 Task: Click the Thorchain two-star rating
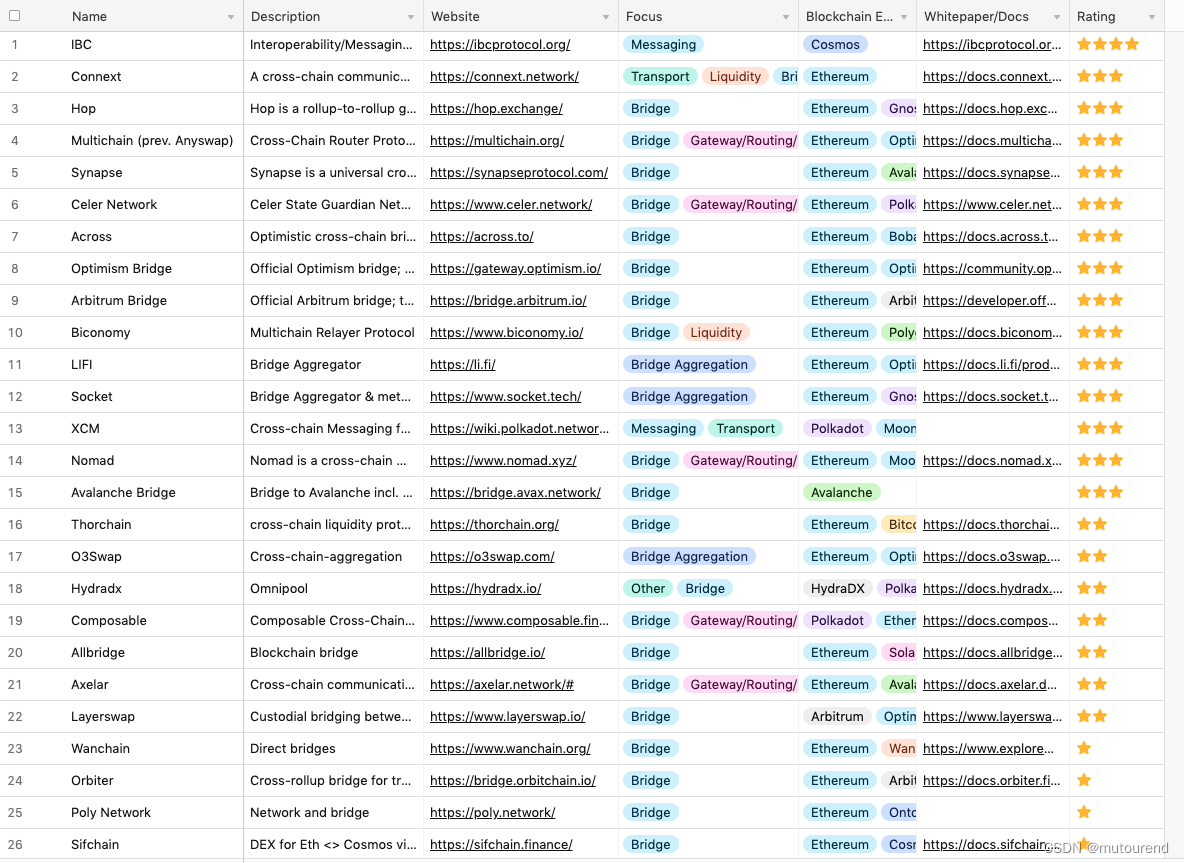click(1092, 524)
